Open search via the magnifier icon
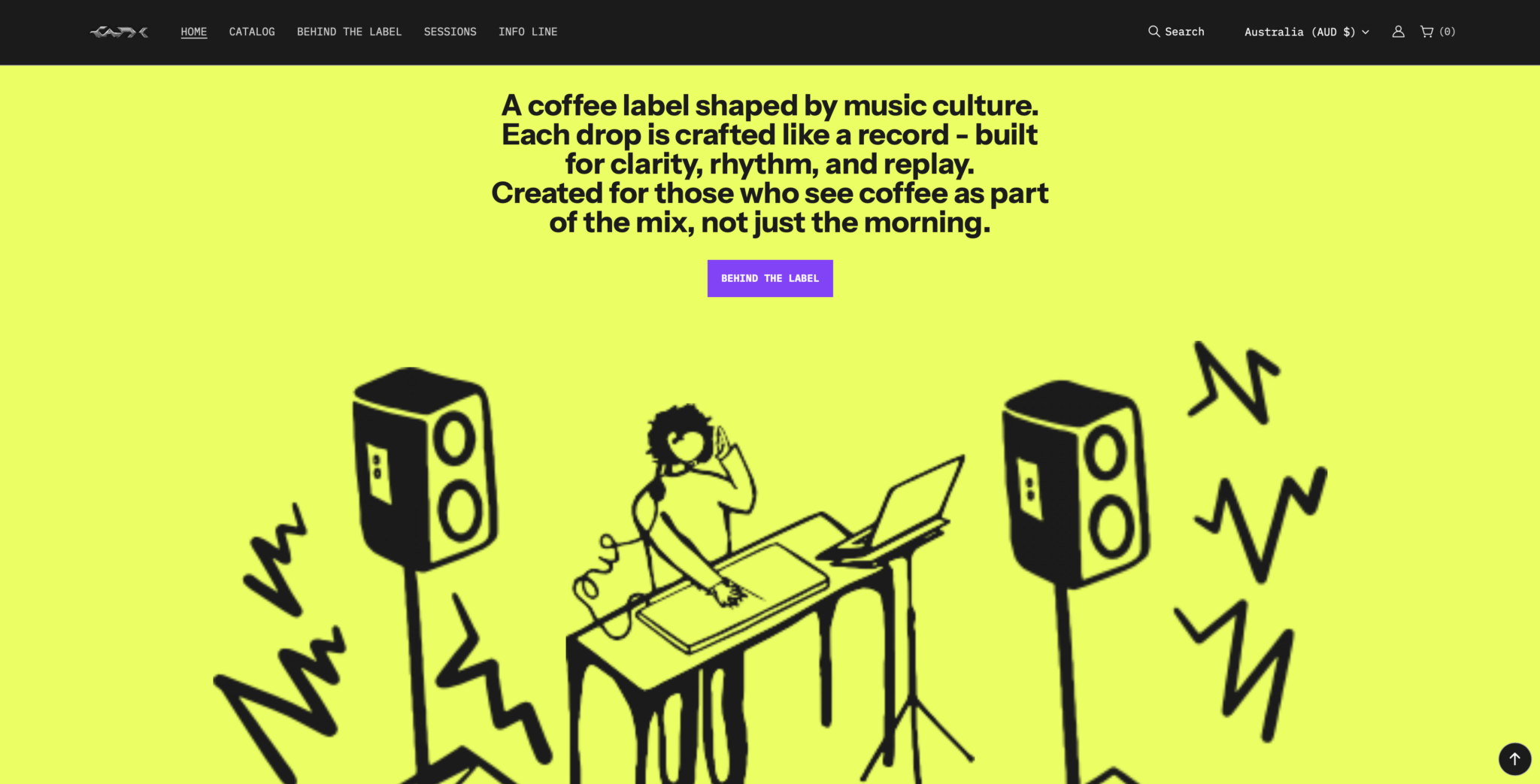Screen dimensions: 1540x784 pyautogui.click(x=1153, y=32)
